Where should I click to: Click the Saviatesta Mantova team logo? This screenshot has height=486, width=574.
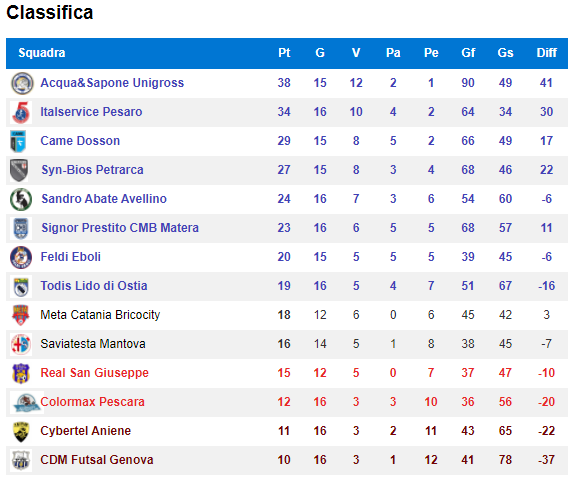pos(21,344)
